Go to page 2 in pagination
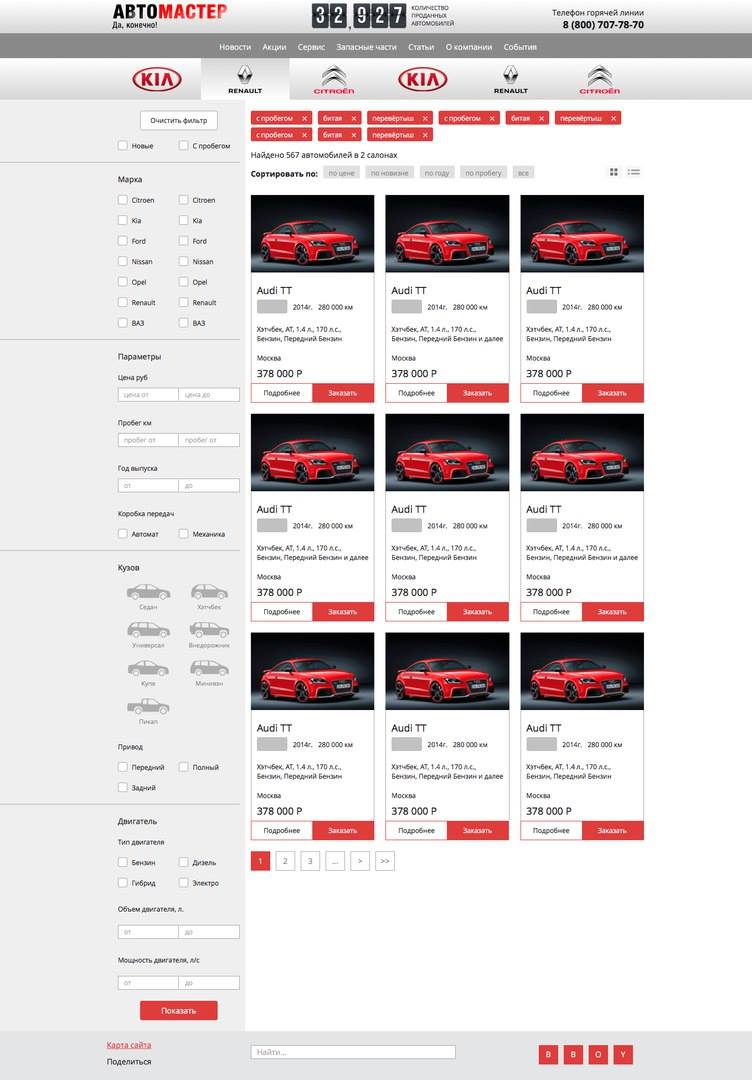The width and height of the screenshot is (752, 1080). (285, 861)
